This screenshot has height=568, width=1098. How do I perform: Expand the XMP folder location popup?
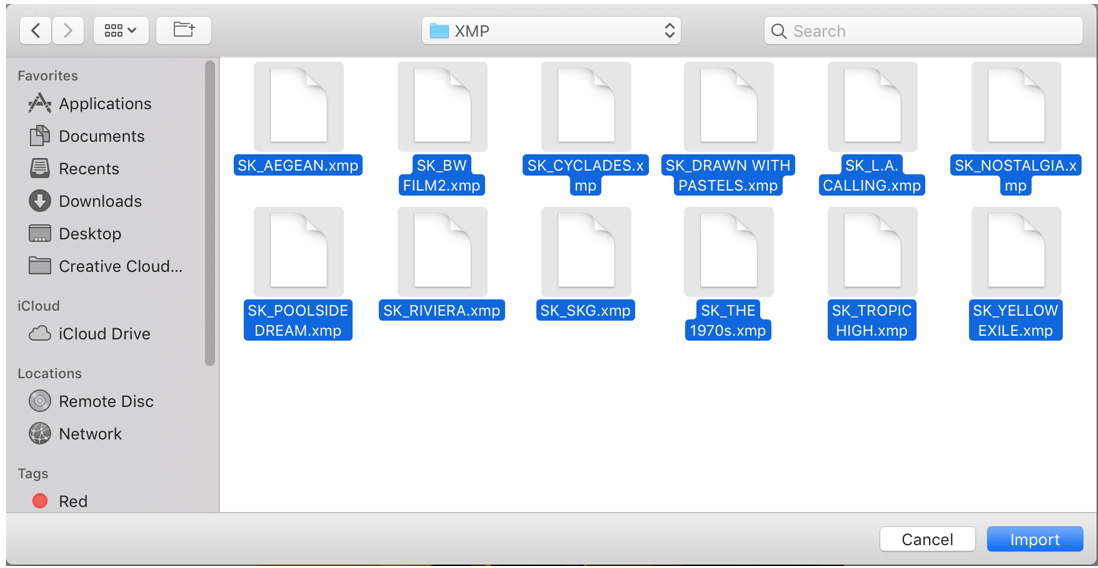pos(551,31)
